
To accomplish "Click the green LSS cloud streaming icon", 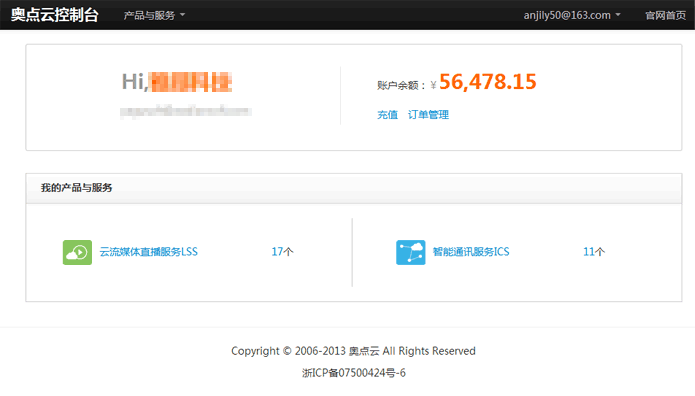I will click(x=77, y=252).
